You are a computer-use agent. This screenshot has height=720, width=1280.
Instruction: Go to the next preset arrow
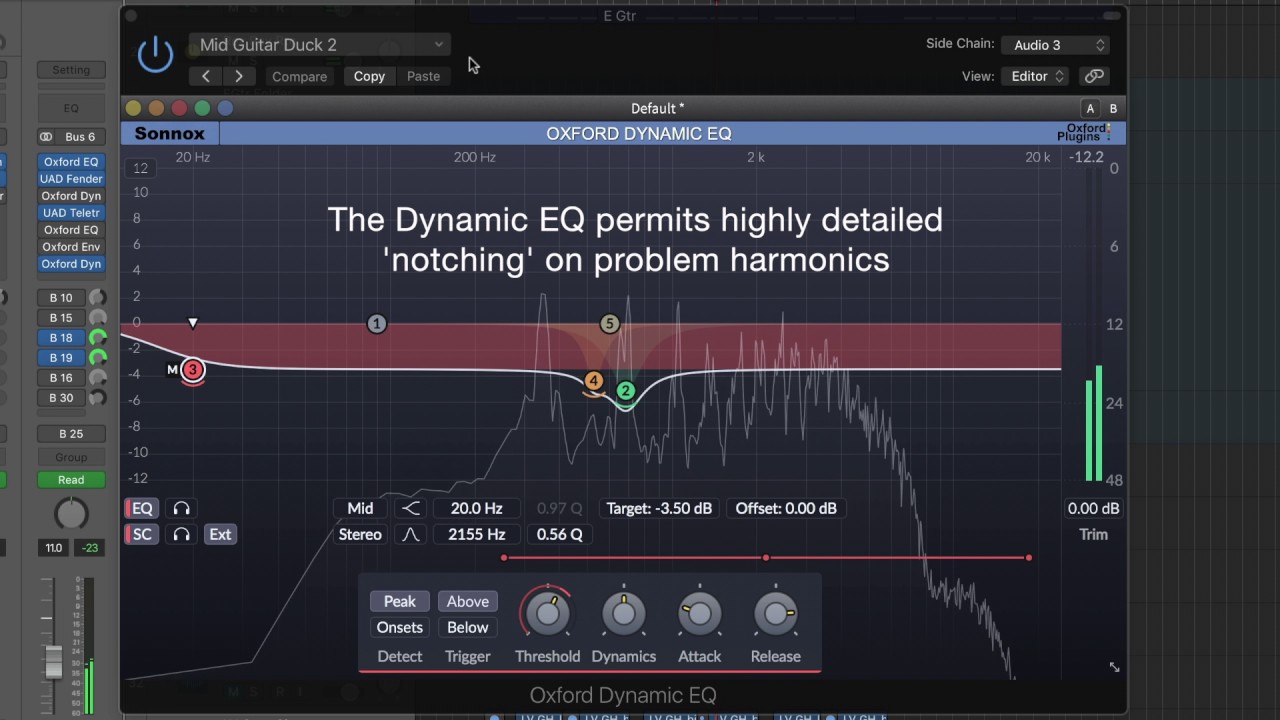238,76
